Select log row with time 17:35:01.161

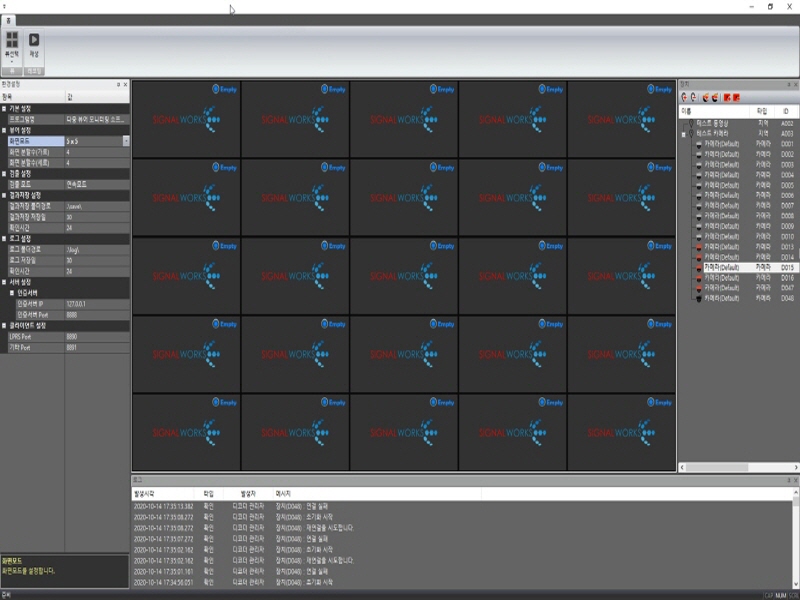click(462, 571)
